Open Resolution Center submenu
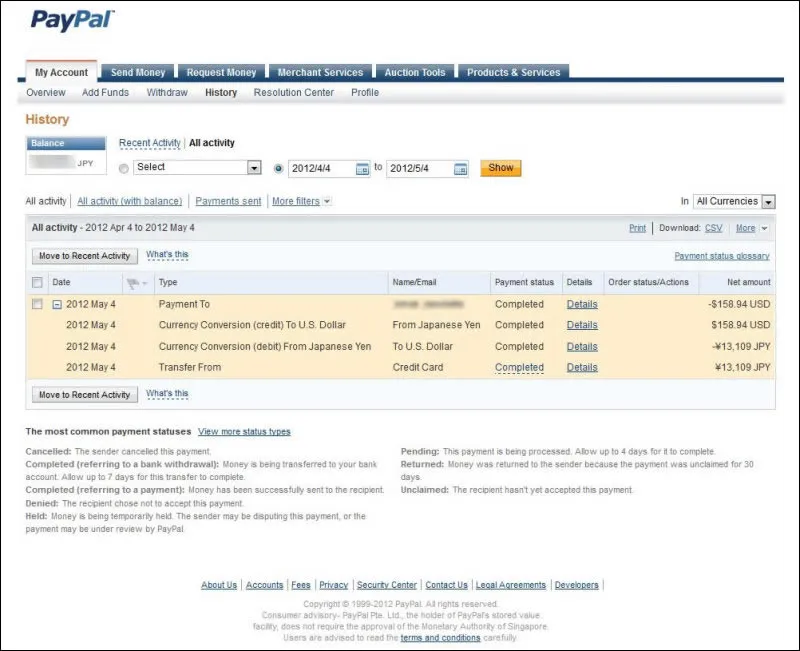 pos(293,93)
